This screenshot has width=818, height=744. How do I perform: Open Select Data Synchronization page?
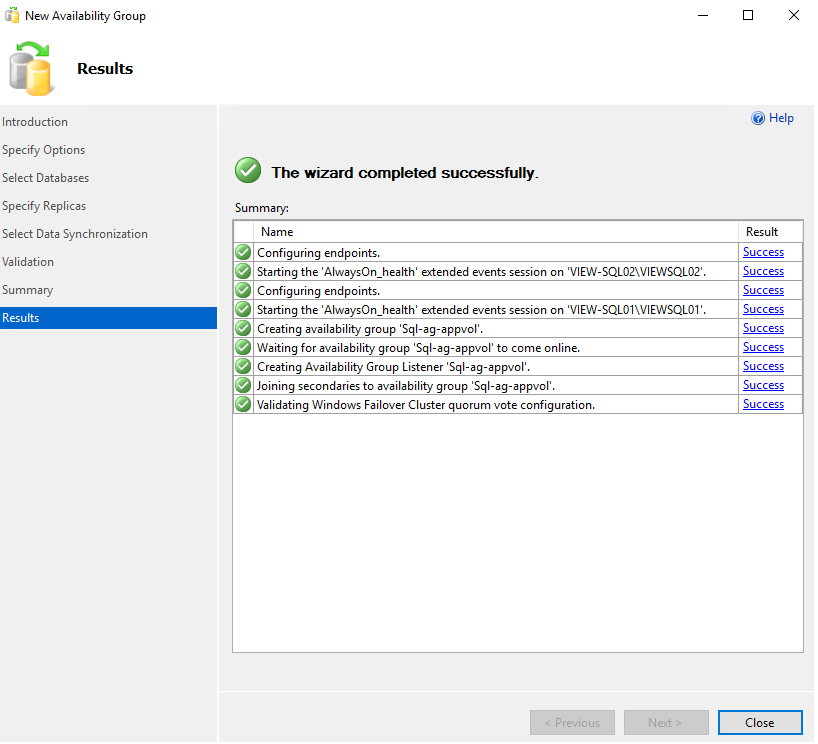coord(75,234)
